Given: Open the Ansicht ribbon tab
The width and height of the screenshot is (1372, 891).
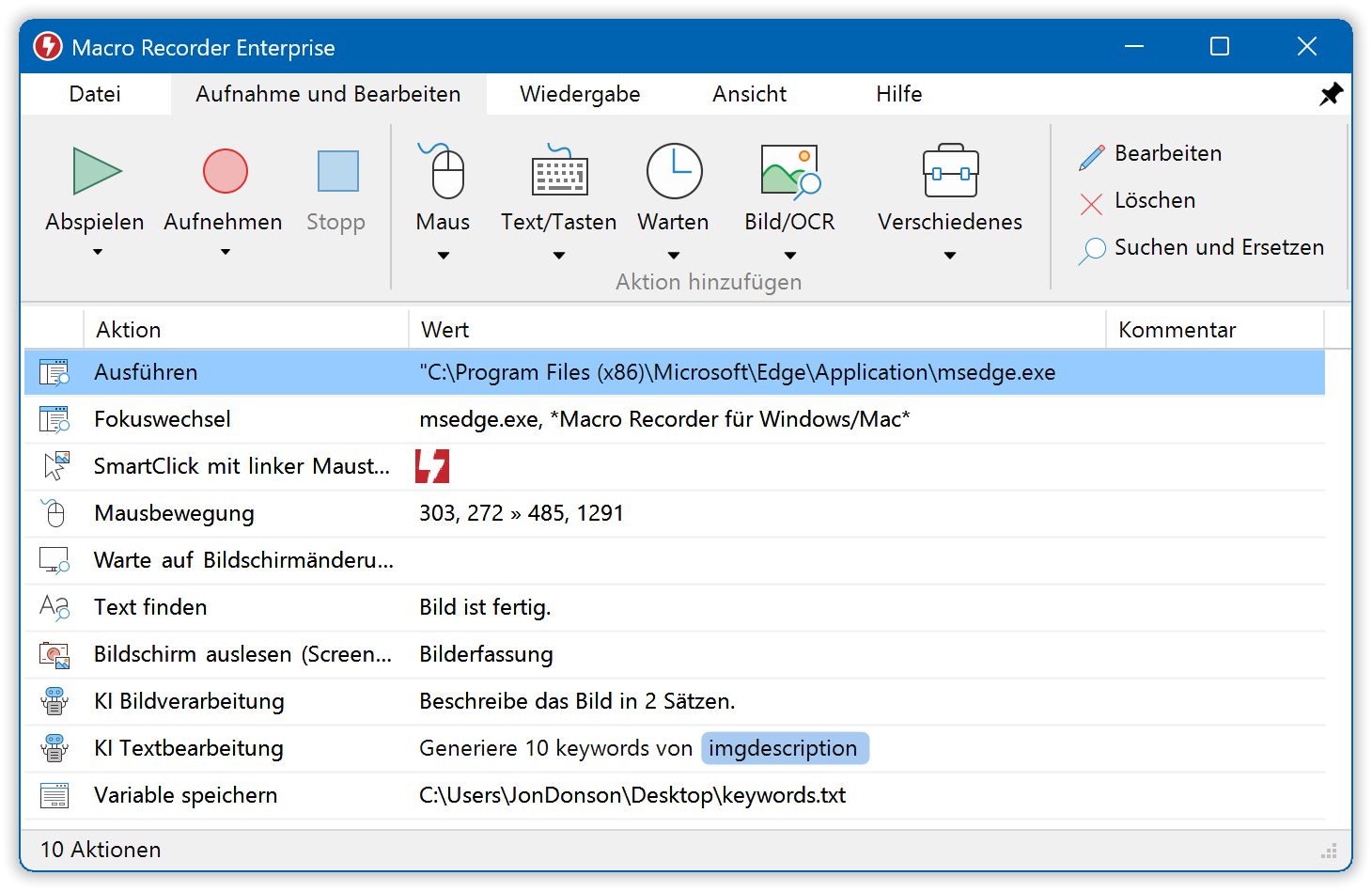Looking at the screenshot, I should (x=749, y=93).
